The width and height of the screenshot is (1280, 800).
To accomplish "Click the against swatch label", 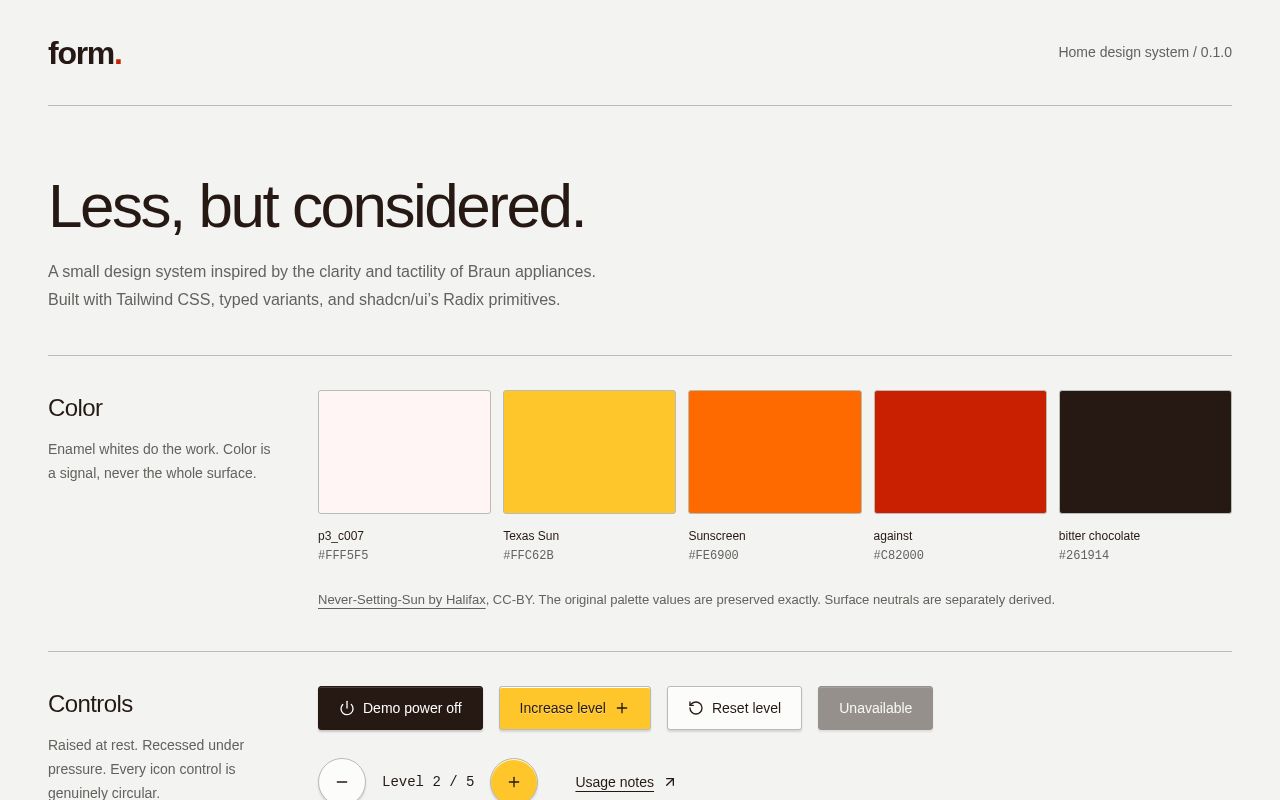I will [x=893, y=536].
